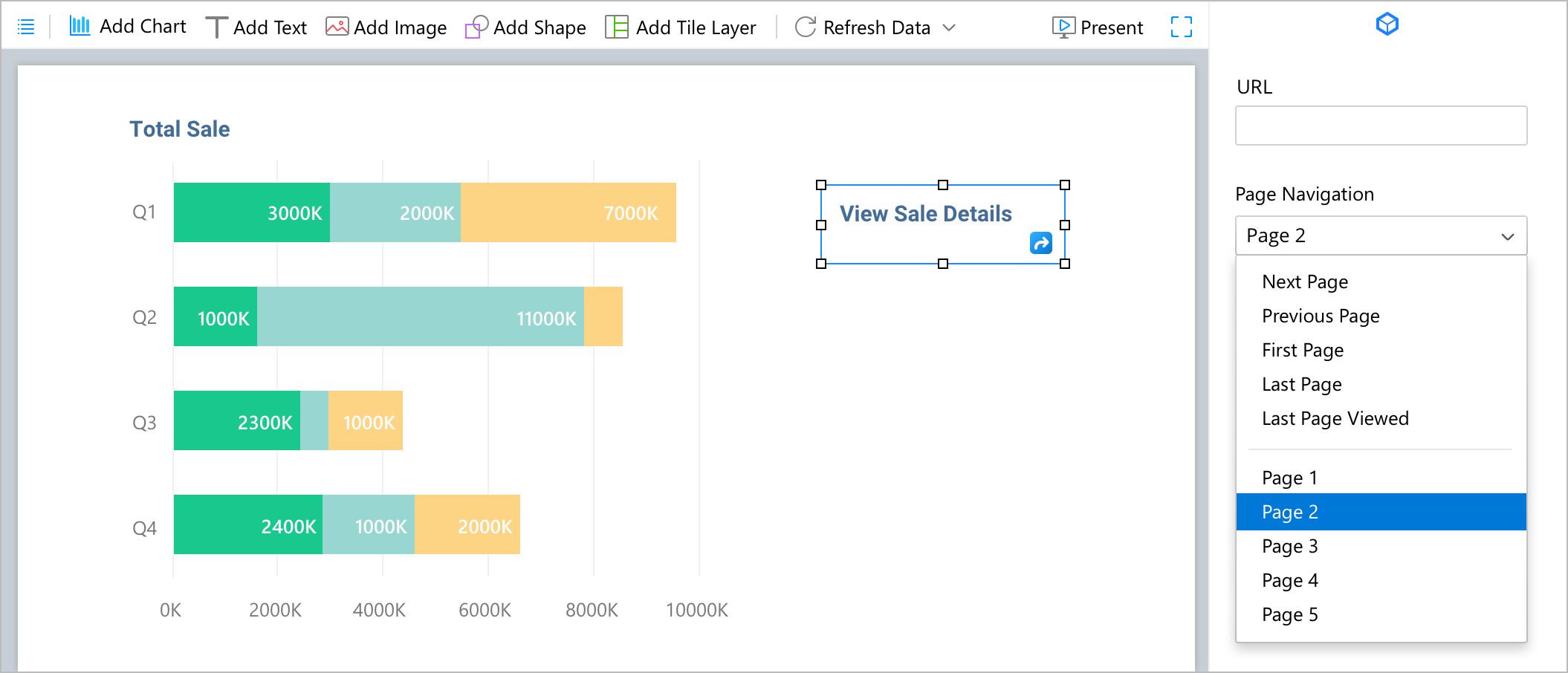Choose highlighted Page 2 in list
This screenshot has width=1568, height=673.
point(1381,512)
